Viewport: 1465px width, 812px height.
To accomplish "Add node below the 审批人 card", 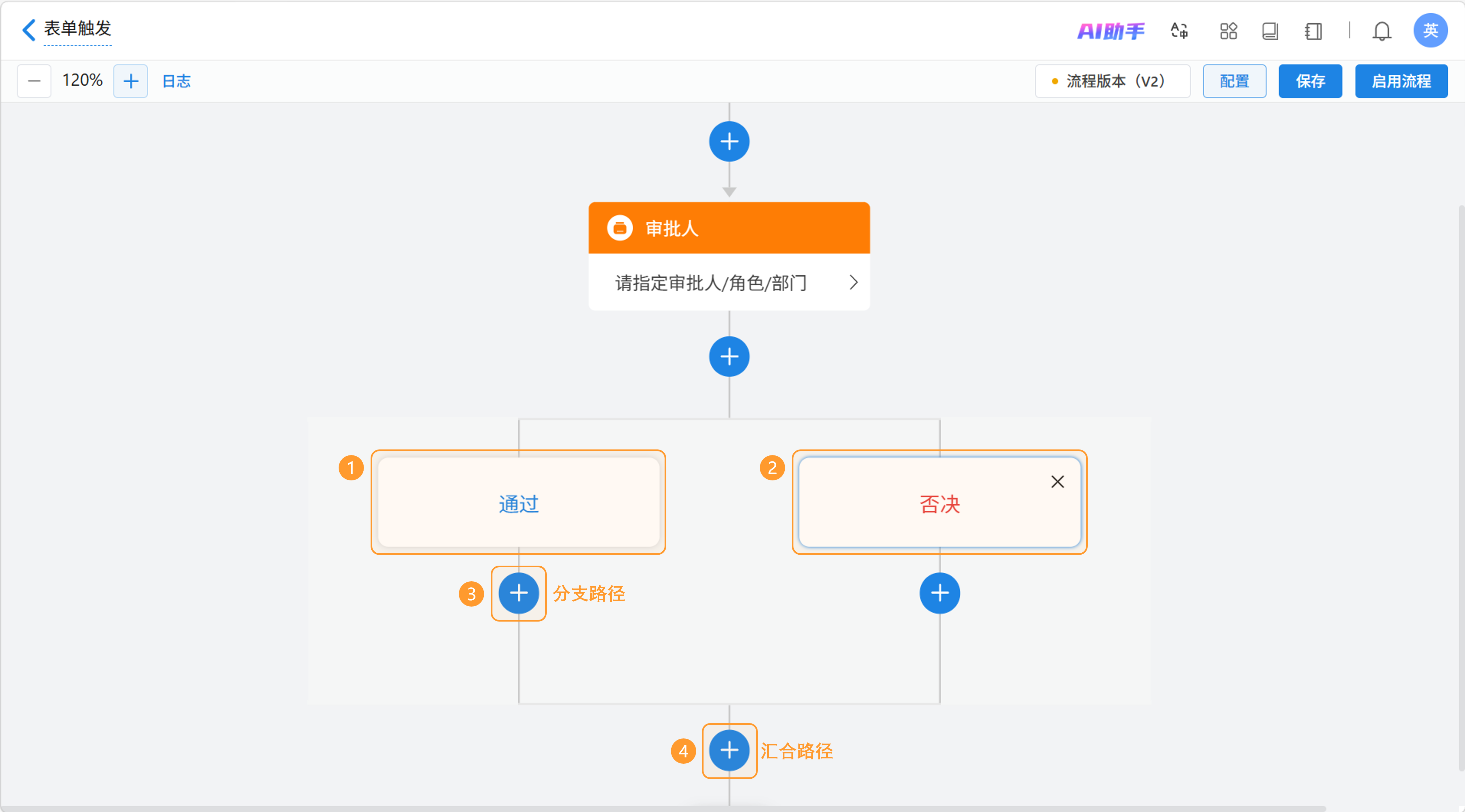I will (729, 357).
